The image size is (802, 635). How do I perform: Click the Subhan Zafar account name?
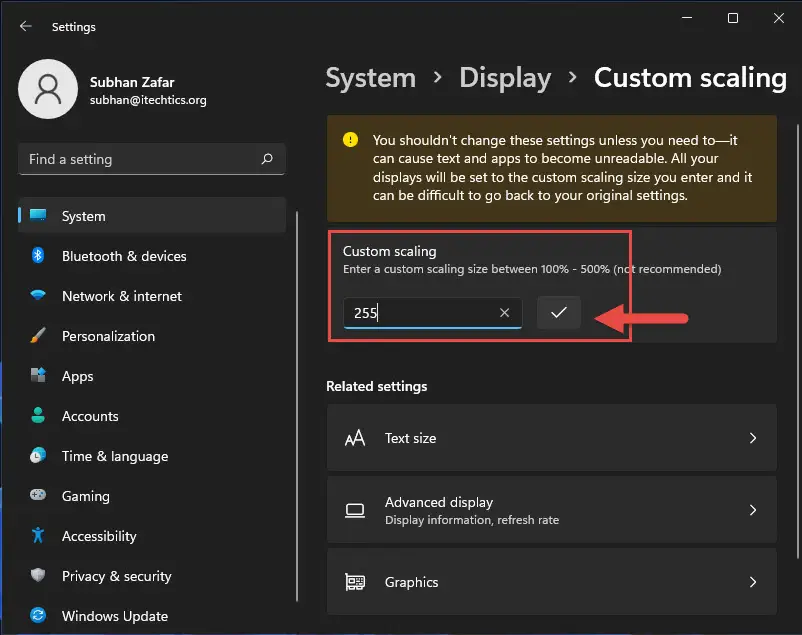pyautogui.click(x=132, y=82)
